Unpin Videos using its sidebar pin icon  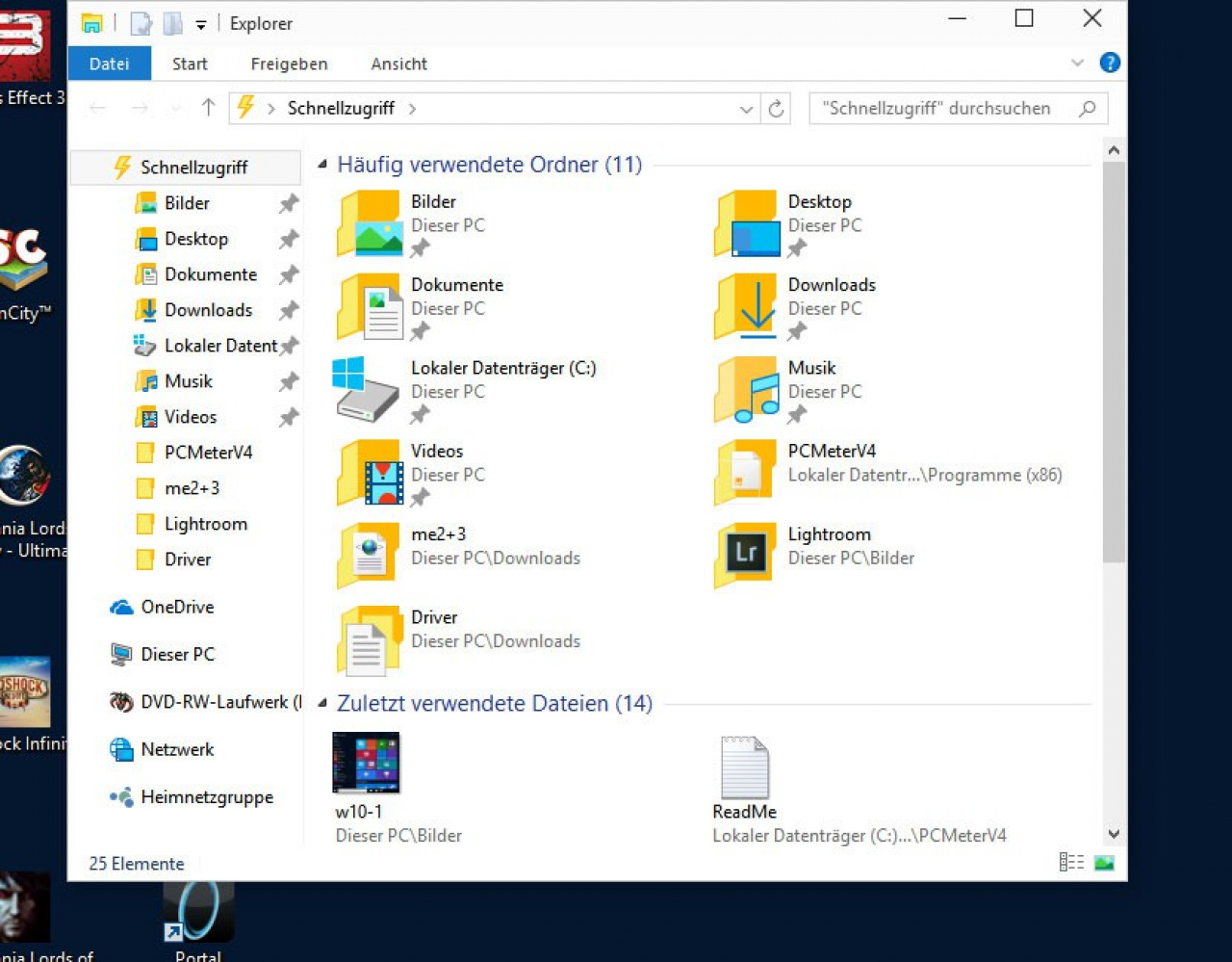(x=289, y=417)
